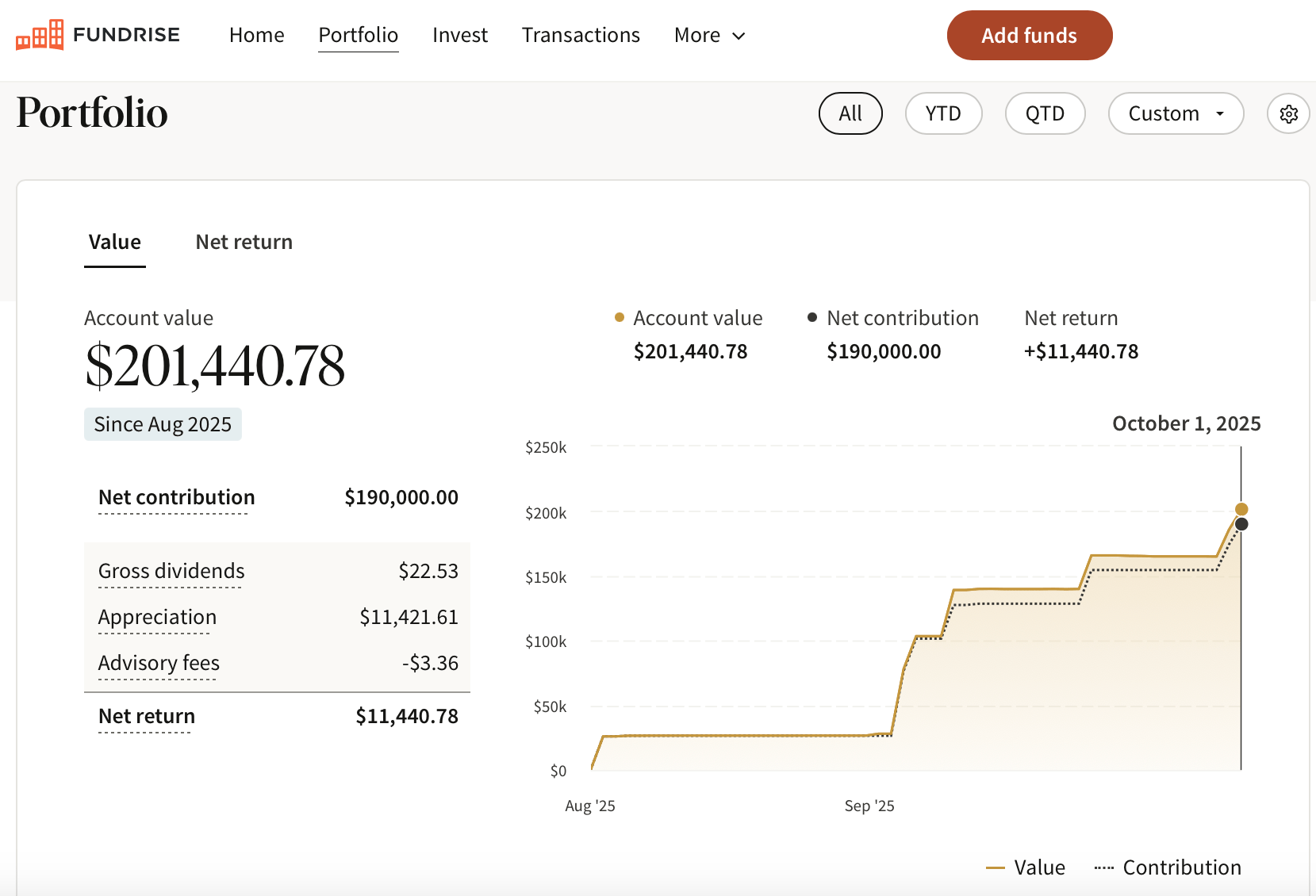This screenshot has height=896, width=1316.
Task: Open the Gross dividends definition
Action: [171, 570]
